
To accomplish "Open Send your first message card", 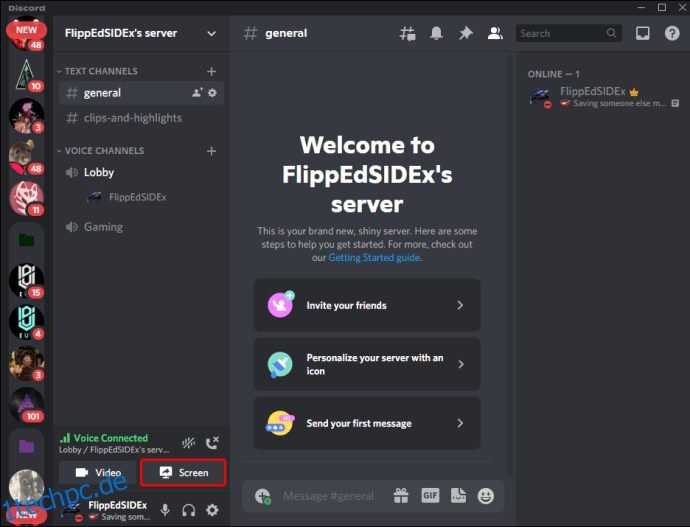I will coord(367,423).
